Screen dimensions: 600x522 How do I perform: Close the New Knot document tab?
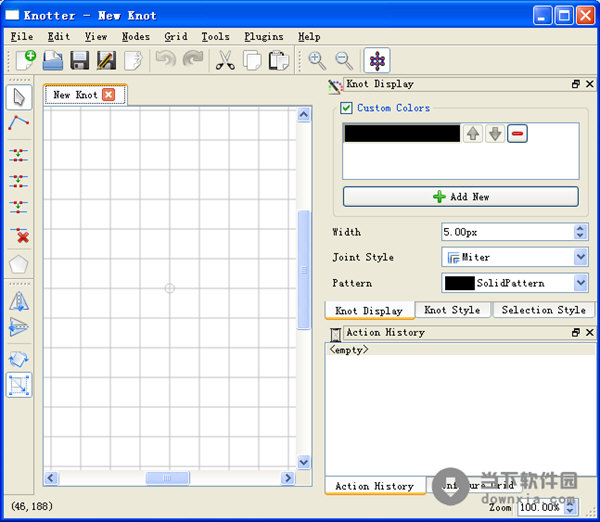(109, 95)
